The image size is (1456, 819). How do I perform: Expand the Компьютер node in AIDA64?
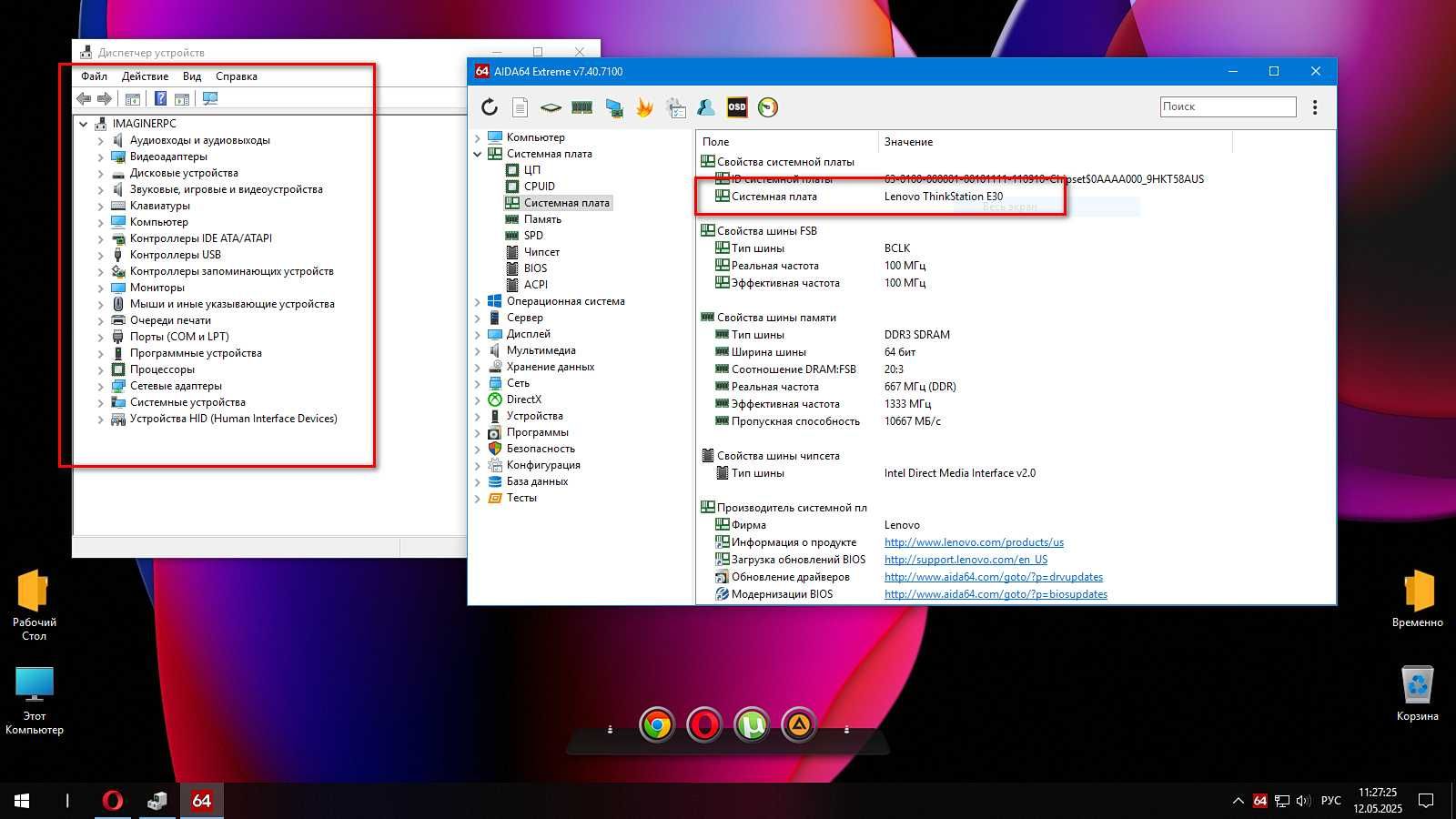tap(478, 137)
